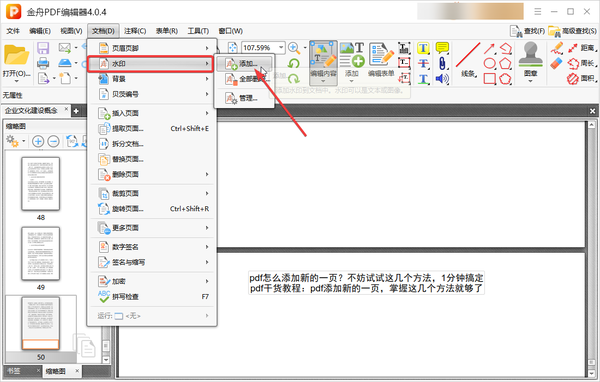Click the eraser tool icon
This screenshot has width=600, height=382.
coord(557,63)
